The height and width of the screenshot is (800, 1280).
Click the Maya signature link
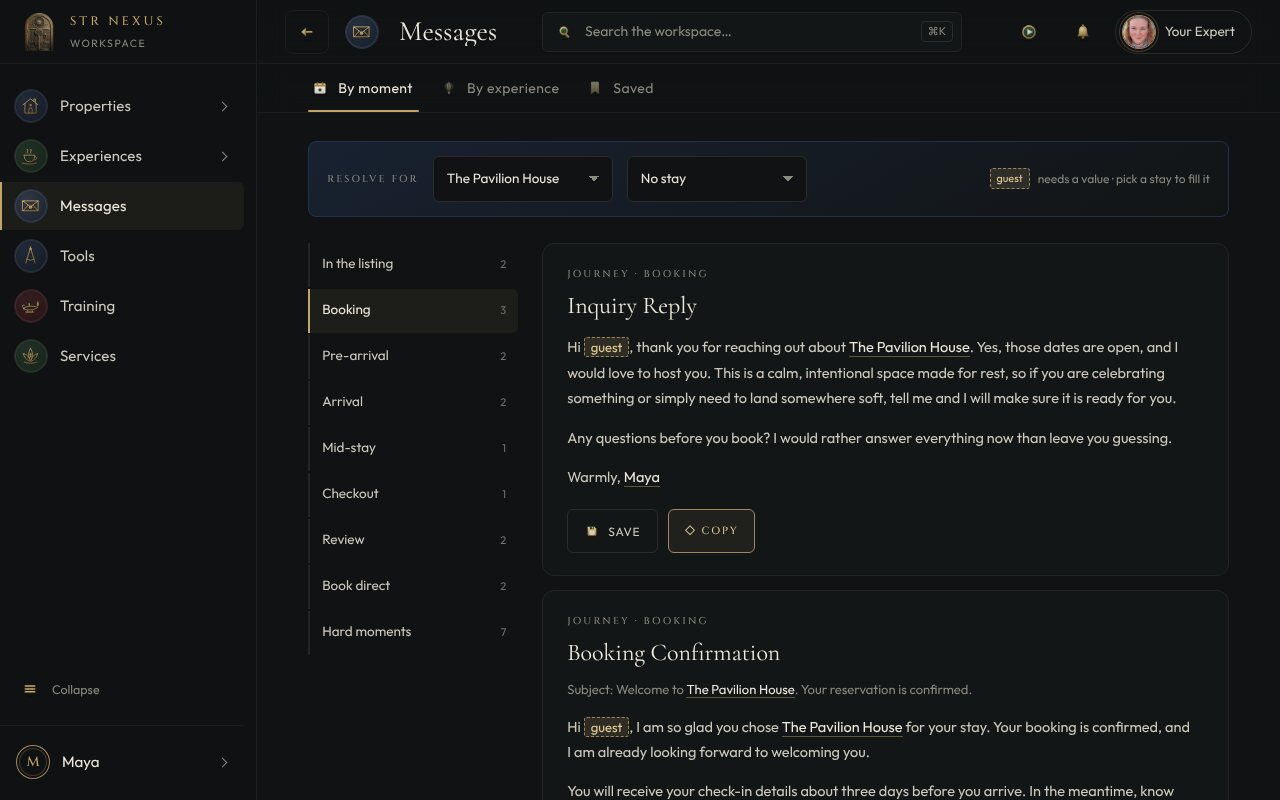coord(641,478)
